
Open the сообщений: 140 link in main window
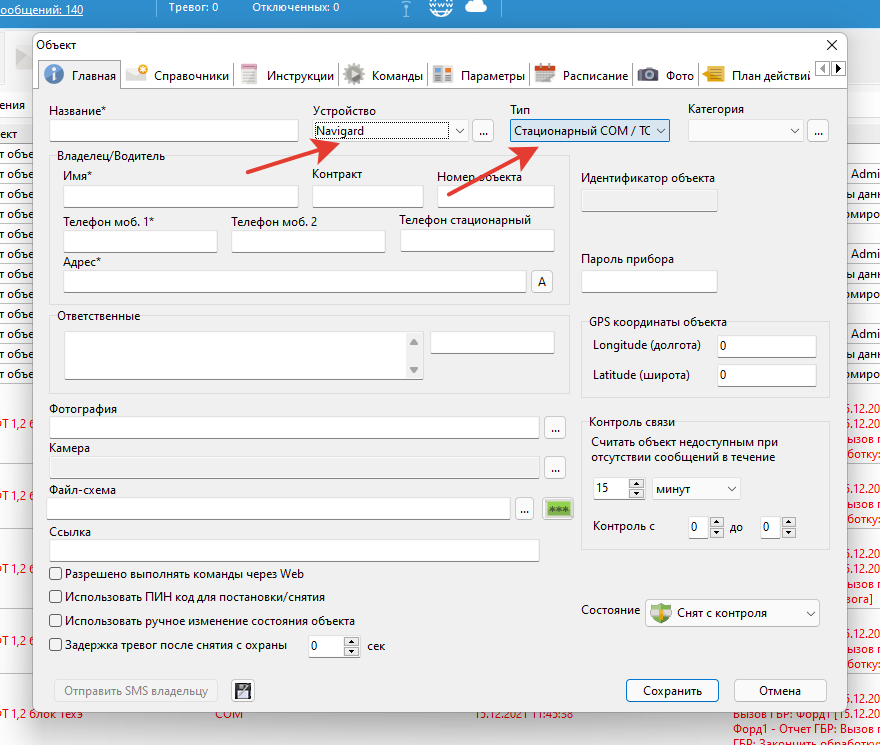tap(42, 10)
